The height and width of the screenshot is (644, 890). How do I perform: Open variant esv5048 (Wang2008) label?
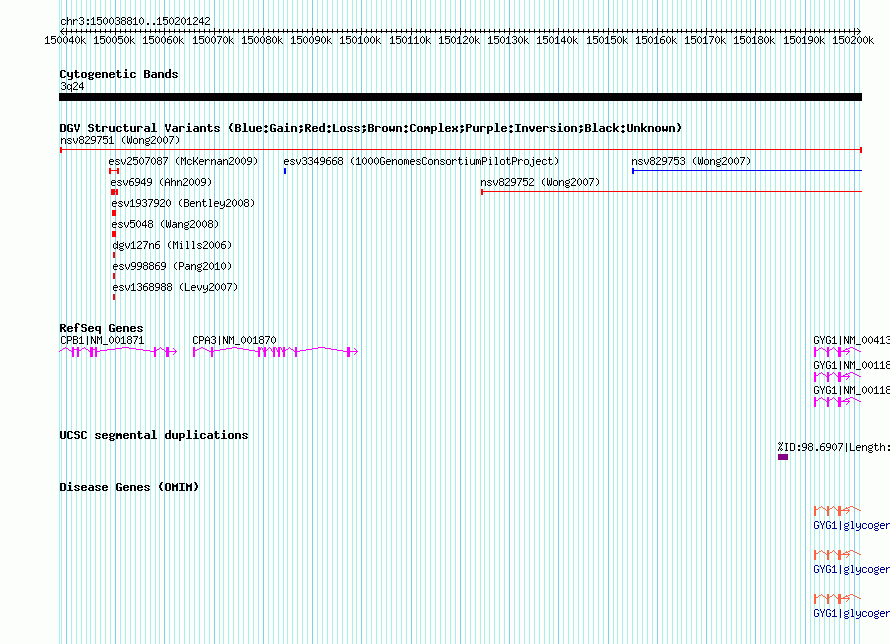(x=165, y=224)
